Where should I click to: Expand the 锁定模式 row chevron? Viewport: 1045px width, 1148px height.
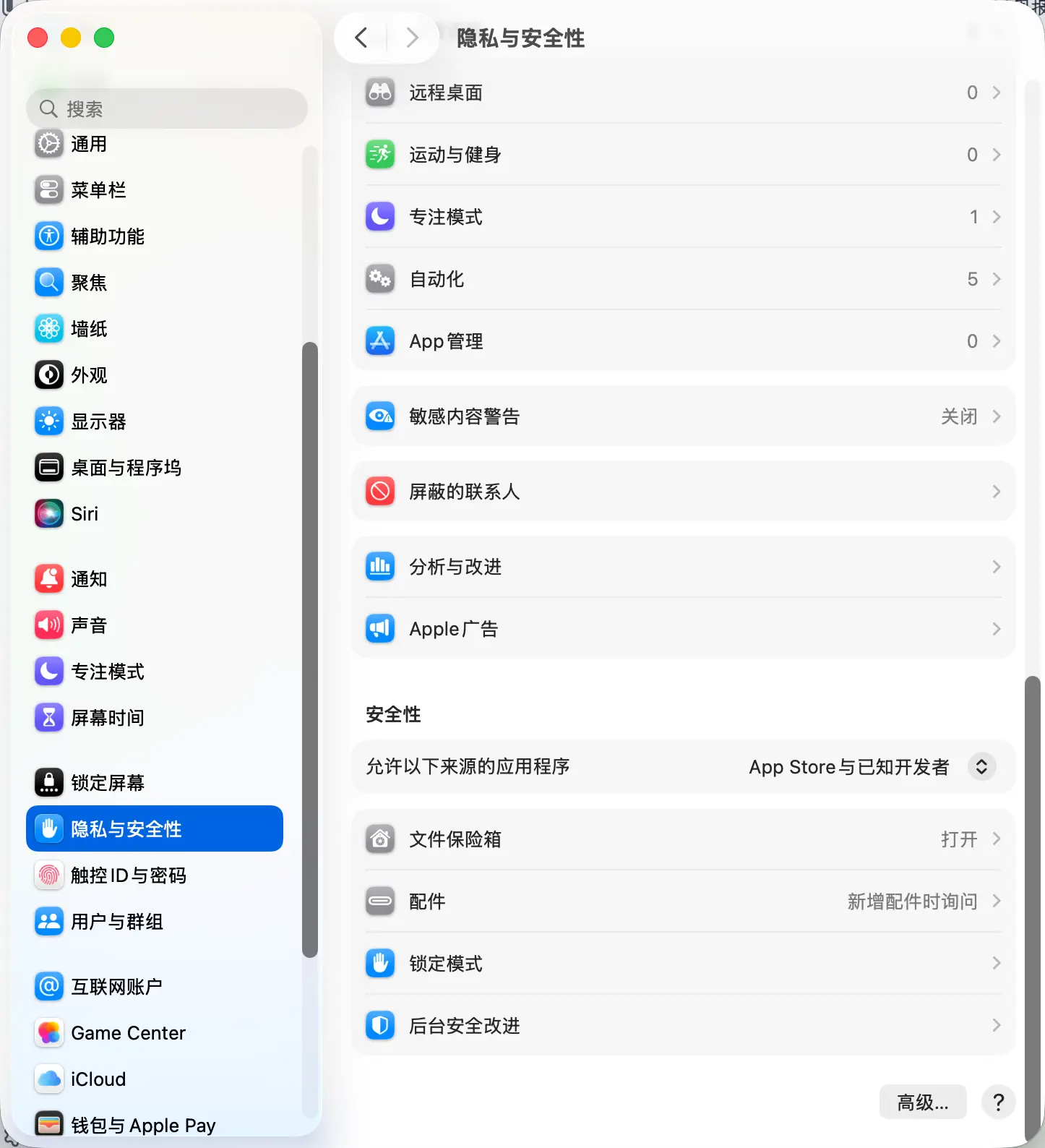[x=997, y=964]
